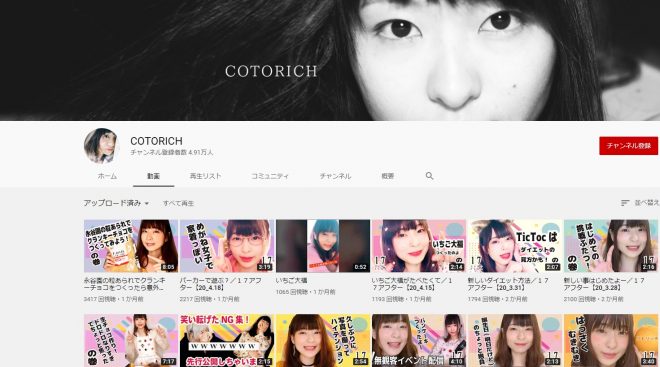Click title 新しいダイエット方法
This screenshot has width=660, height=367.
[508, 284]
